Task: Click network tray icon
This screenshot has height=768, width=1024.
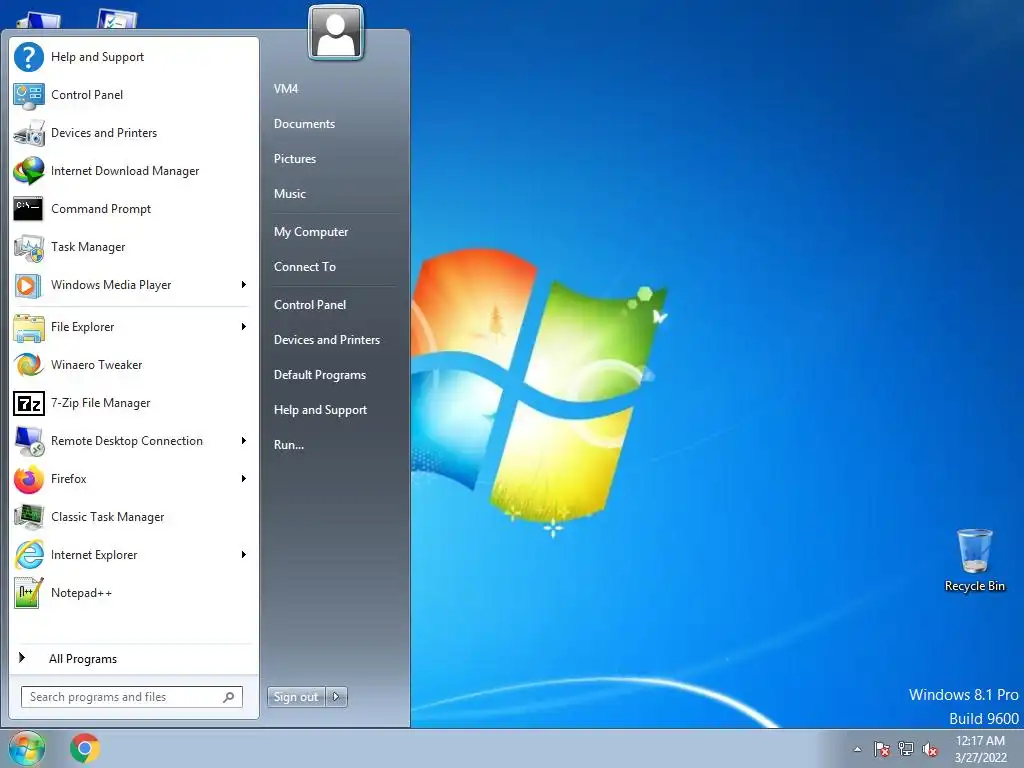Action: [906, 749]
